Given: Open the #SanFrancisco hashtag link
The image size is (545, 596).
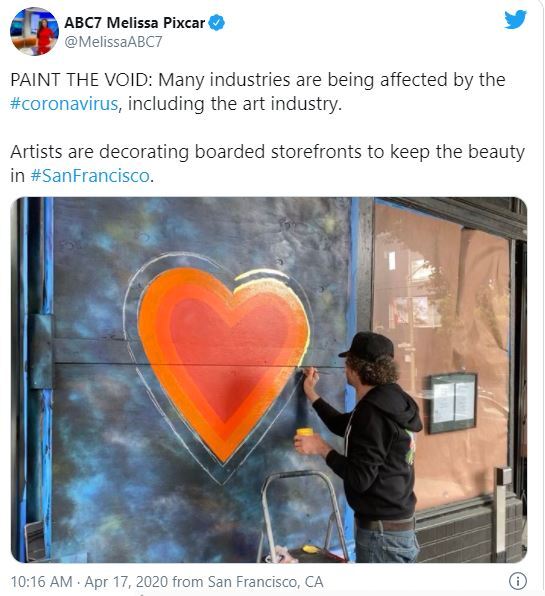Looking at the screenshot, I should (x=90, y=176).
